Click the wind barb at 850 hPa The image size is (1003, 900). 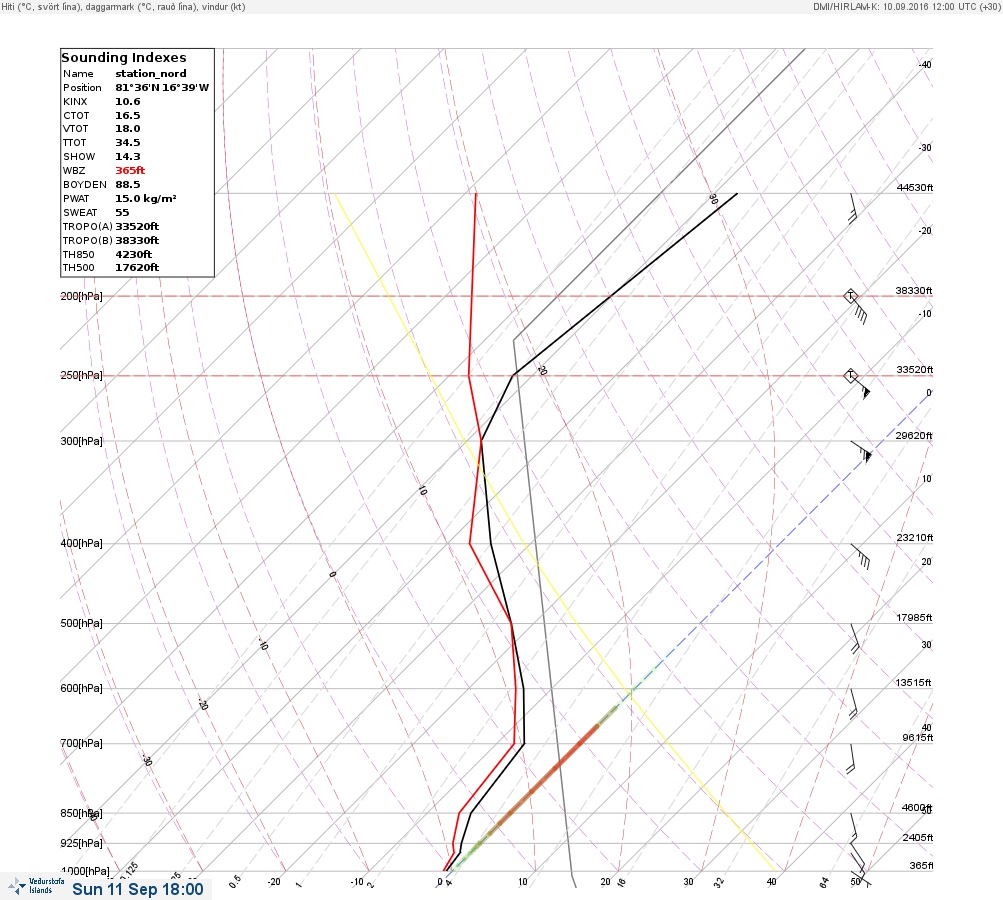853,828
